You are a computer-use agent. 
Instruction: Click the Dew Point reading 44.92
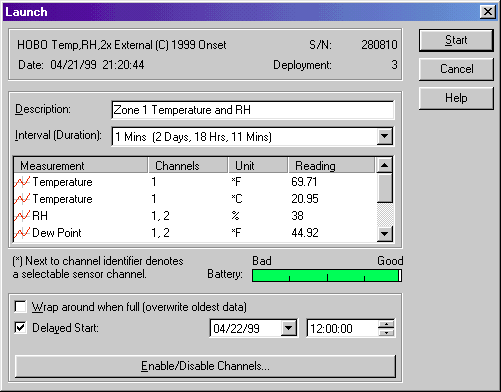pos(305,233)
